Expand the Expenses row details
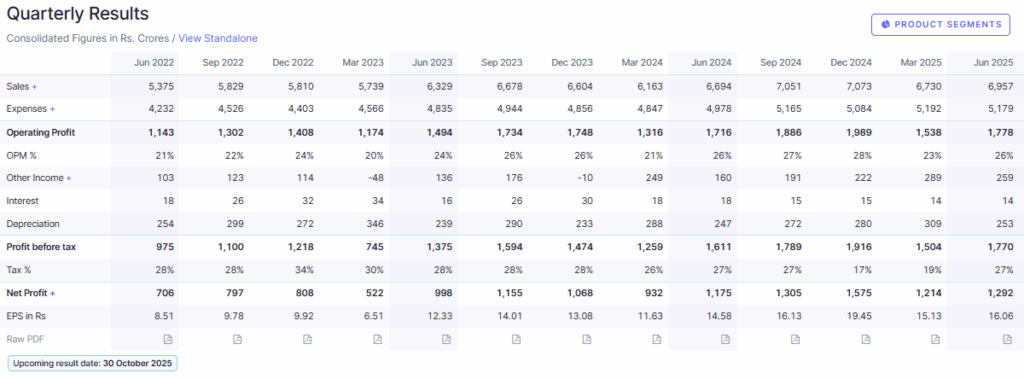1024x379 pixels. [52, 109]
